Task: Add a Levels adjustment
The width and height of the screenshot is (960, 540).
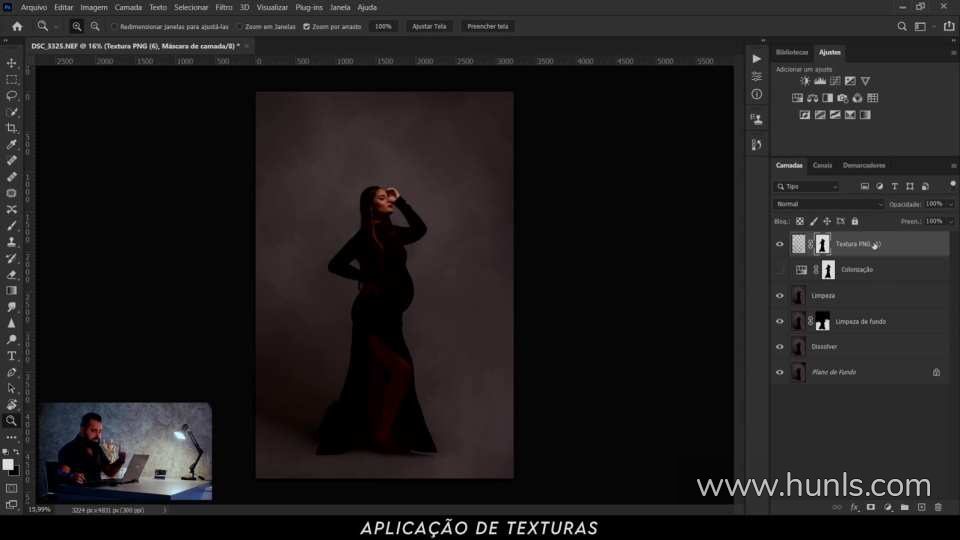Action: 820,81
